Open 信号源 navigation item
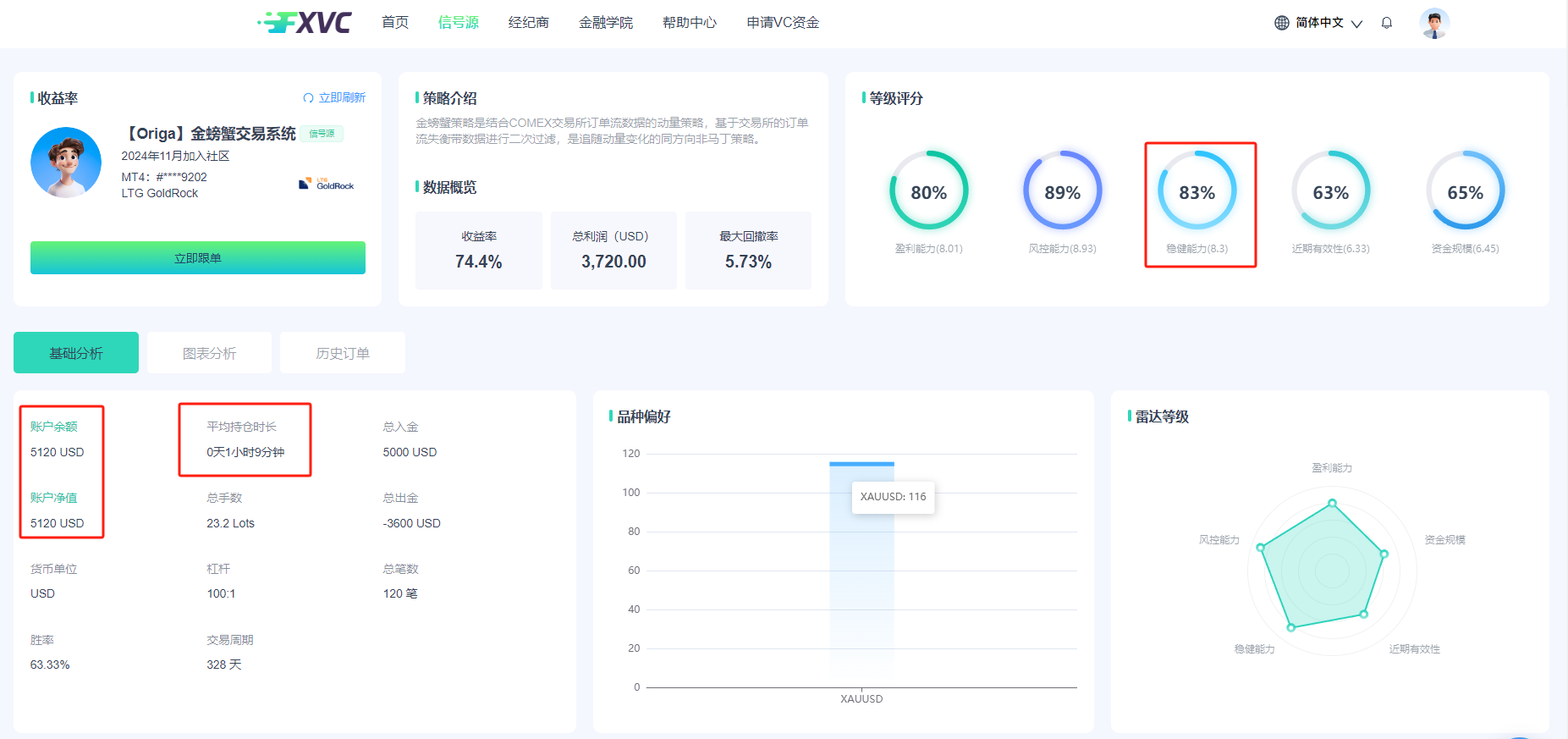 (x=459, y=23)
